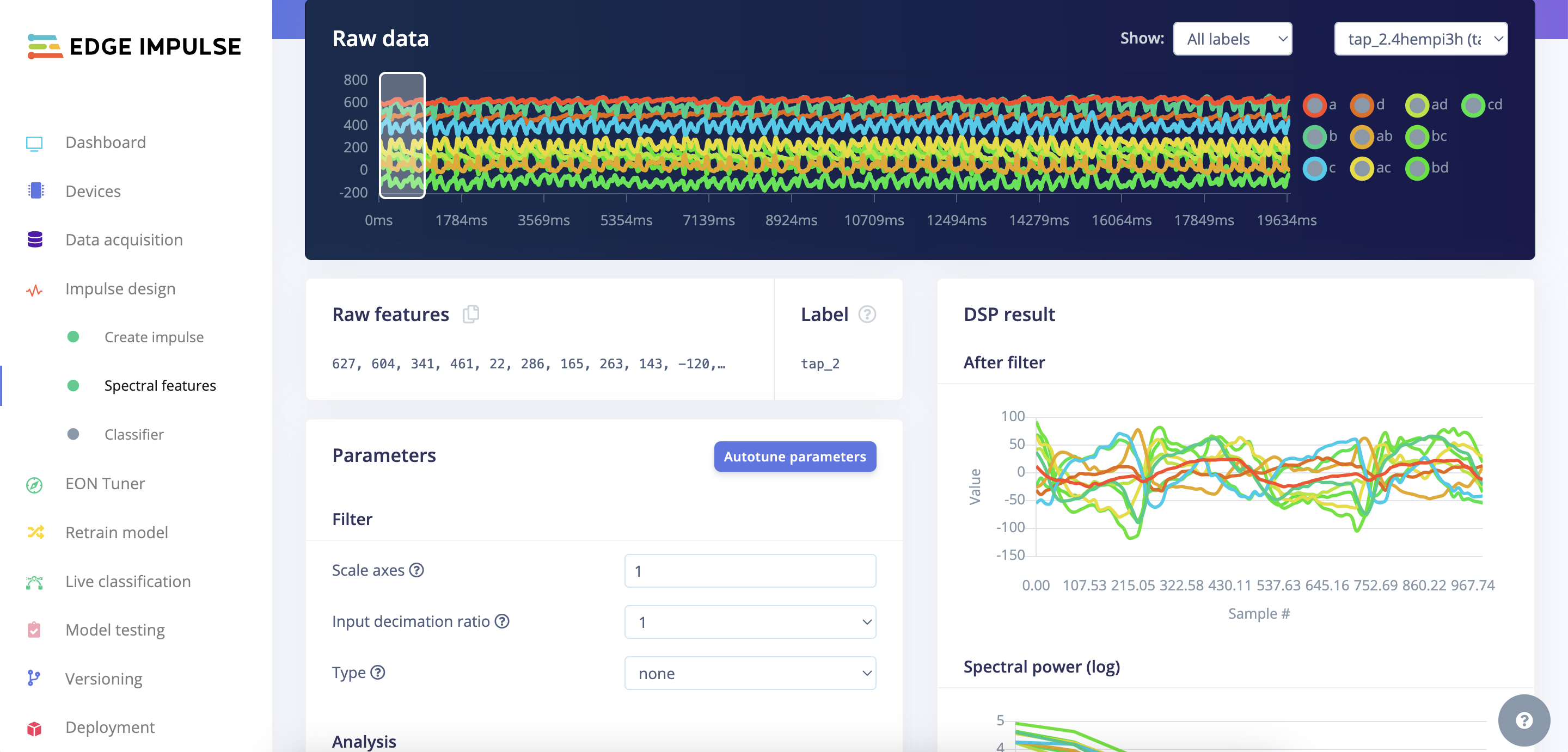This screenshot has width=1568, height=752.
Task: Click the Autotune parameters button
Action: 794,457
